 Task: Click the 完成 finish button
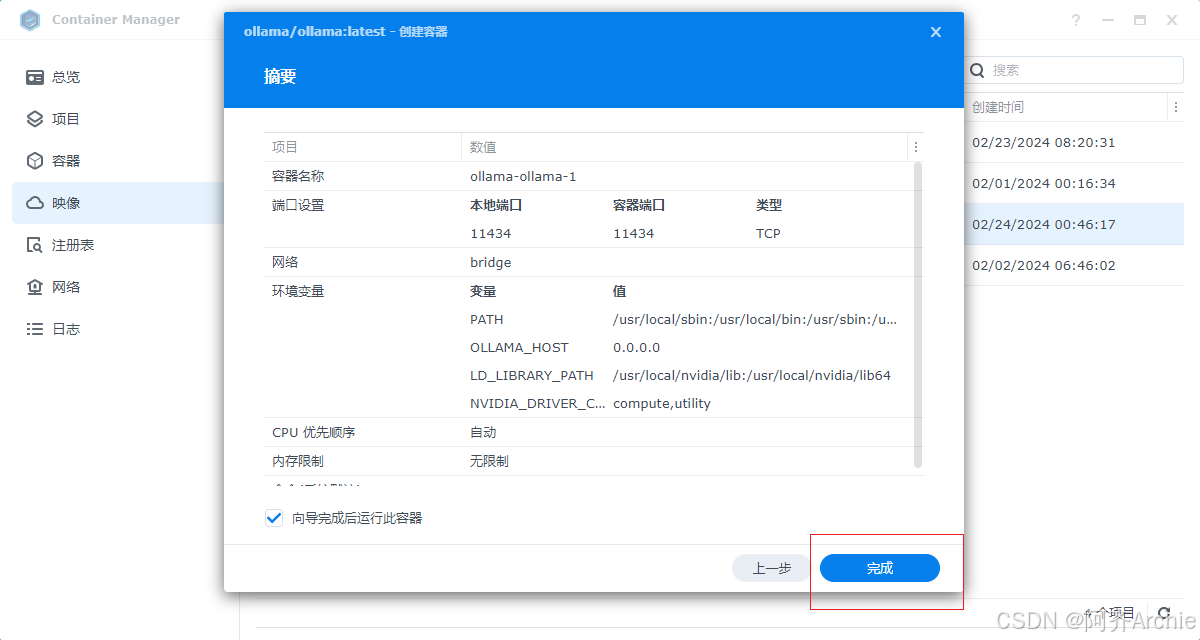click(x=879, y=567)
